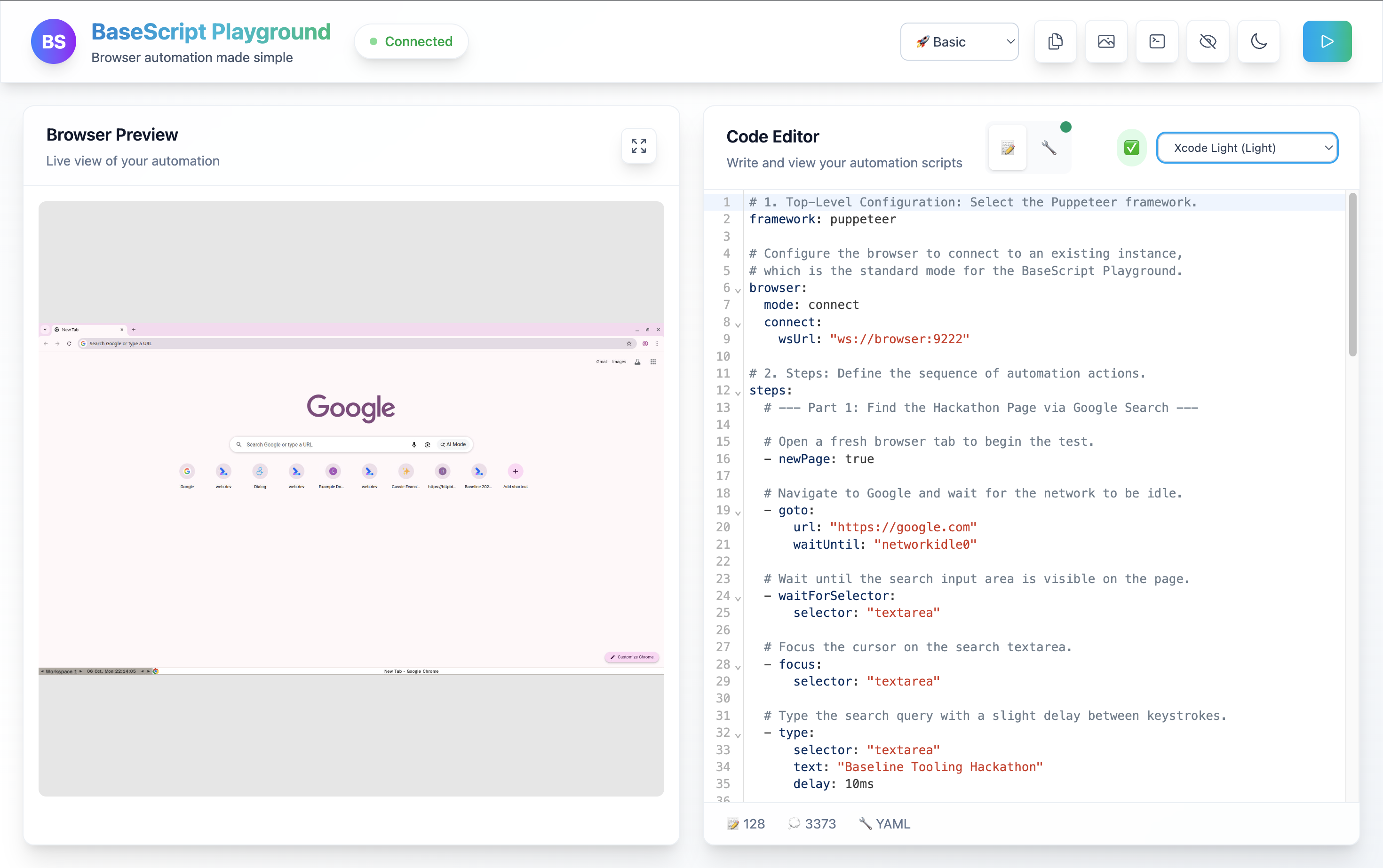Click the live browser preview thumbnail

point(351,498)
